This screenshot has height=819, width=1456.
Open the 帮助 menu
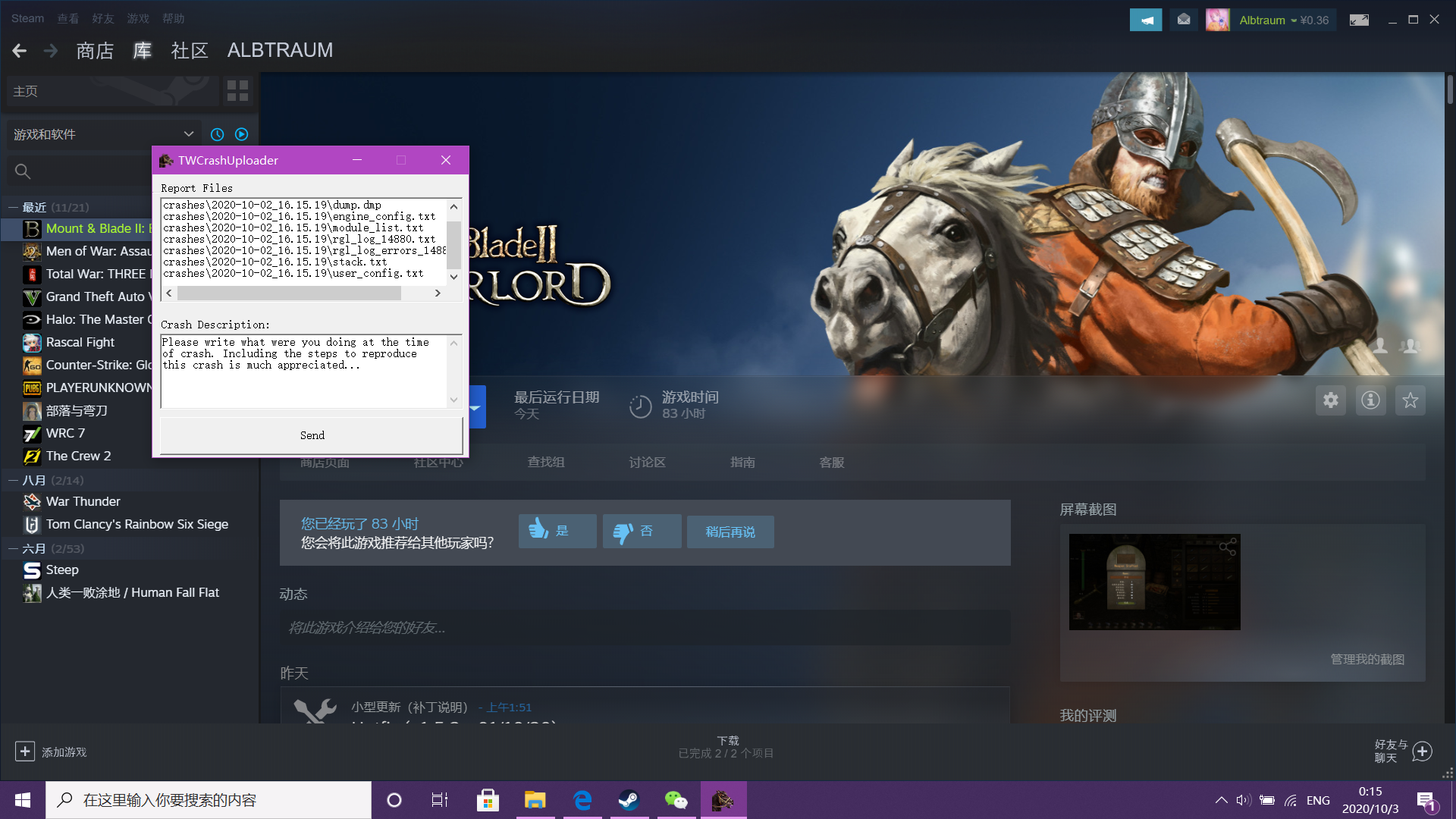(173, 18)
